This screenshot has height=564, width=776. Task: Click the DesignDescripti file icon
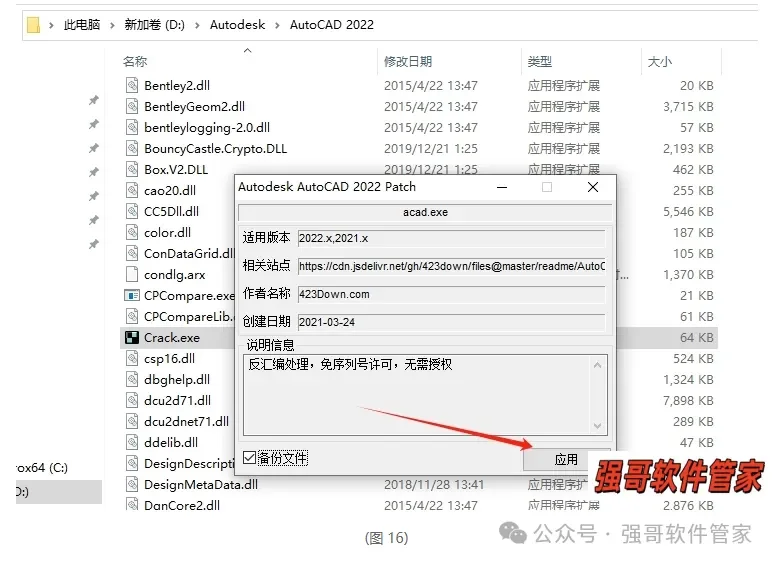[x=132, y=464]
